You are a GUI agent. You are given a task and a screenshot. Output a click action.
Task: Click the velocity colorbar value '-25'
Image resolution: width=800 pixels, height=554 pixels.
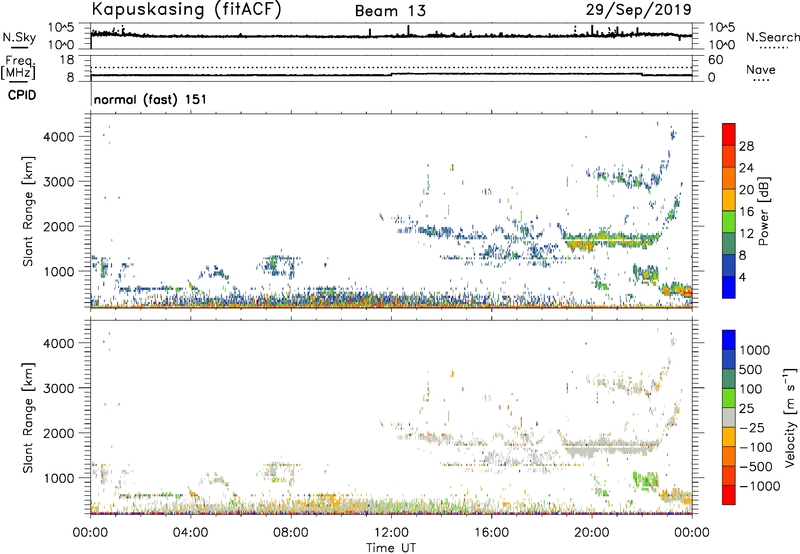[752, 428]
